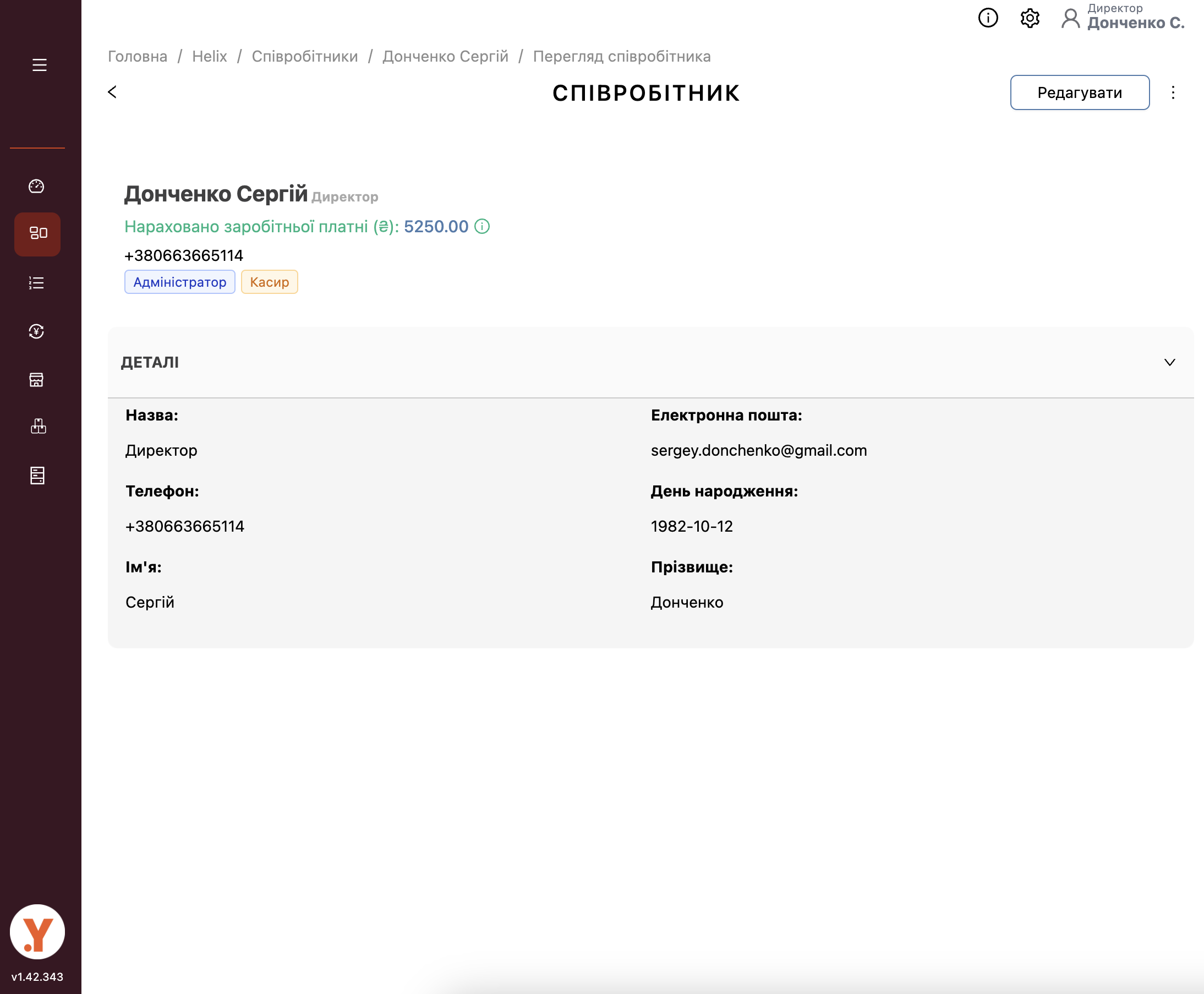Navigate to Головна breadcrumb

tap(138, 57)
